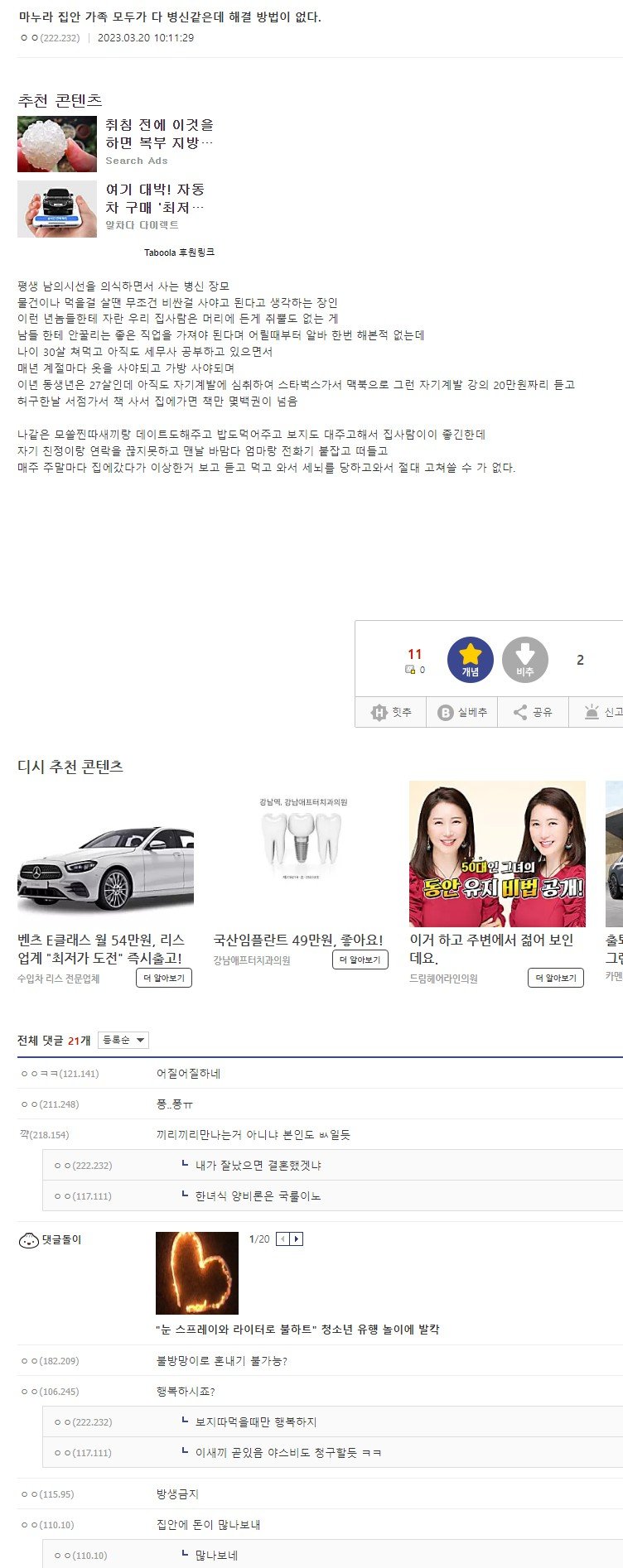
Task: Open the 불하트 청소년 유행 놀이 headline
Action: pos(297,1330)
